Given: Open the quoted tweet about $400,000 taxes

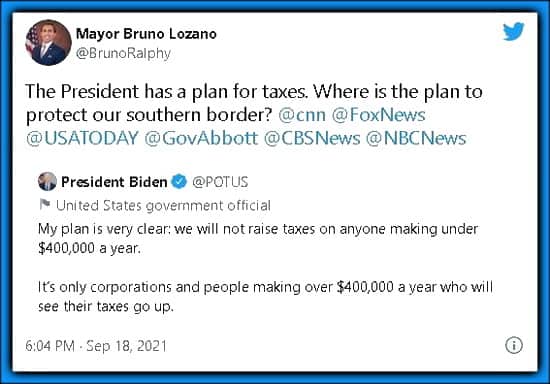Looking at the screenshot, I should pyautogui.click(x=266, y=242).
